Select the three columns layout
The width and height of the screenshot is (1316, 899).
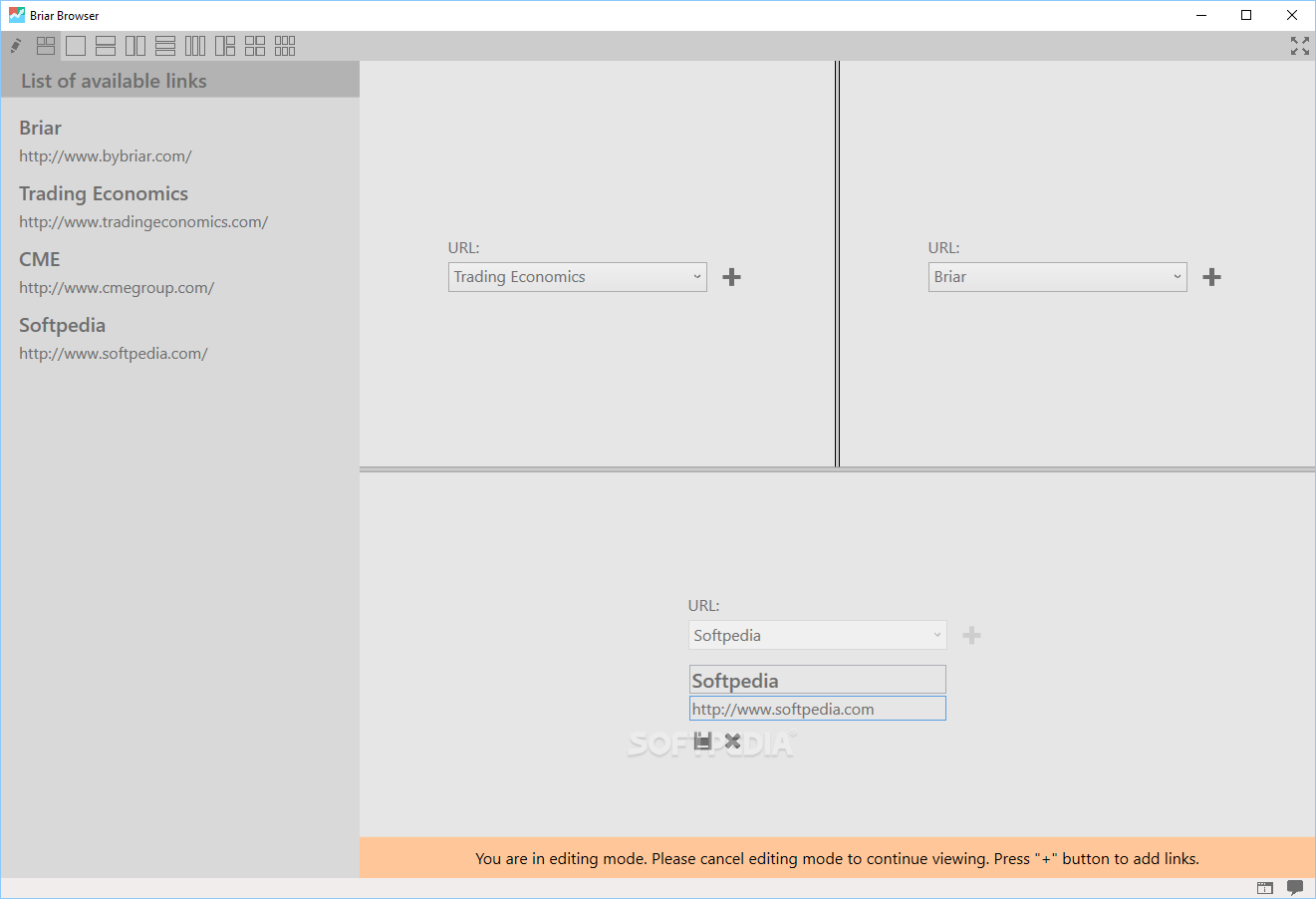coord(195,46)
